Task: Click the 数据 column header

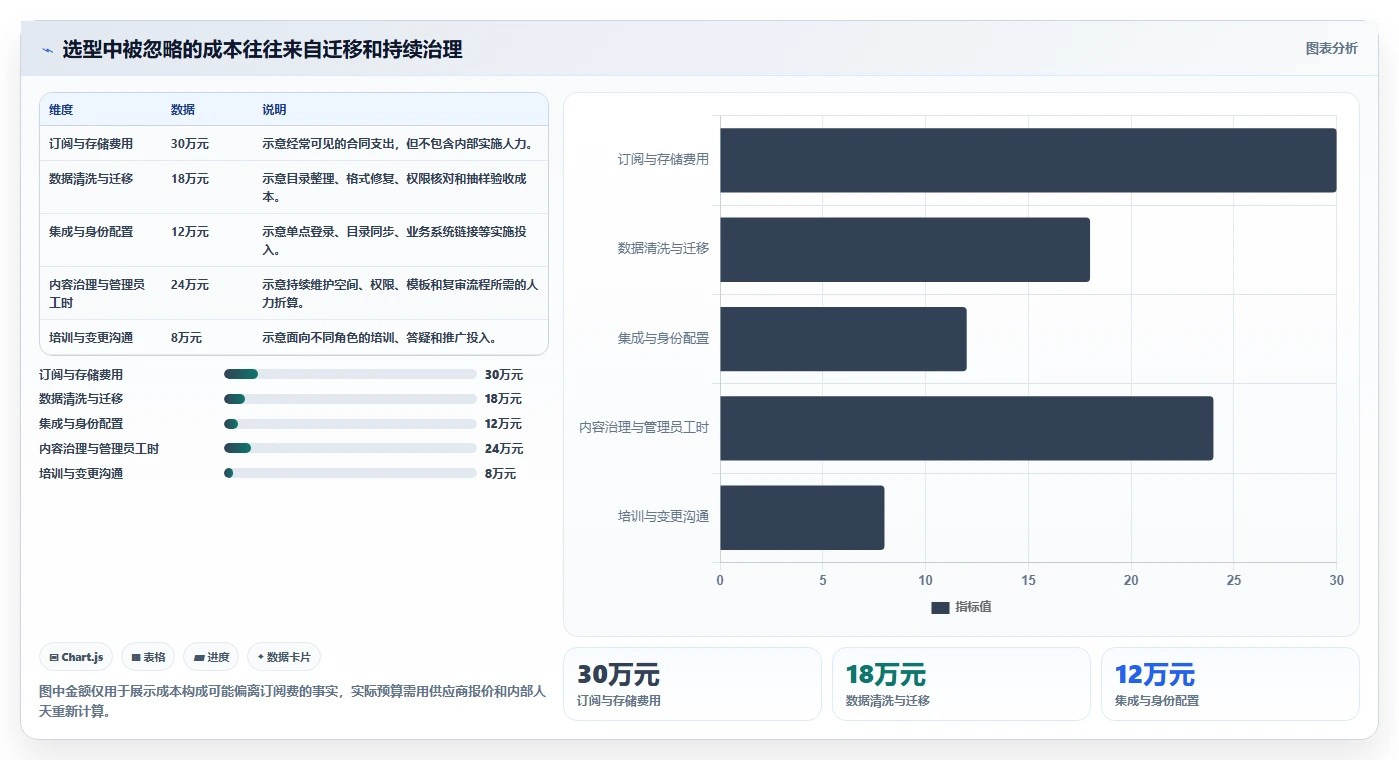Action: [x=183, y=110]
